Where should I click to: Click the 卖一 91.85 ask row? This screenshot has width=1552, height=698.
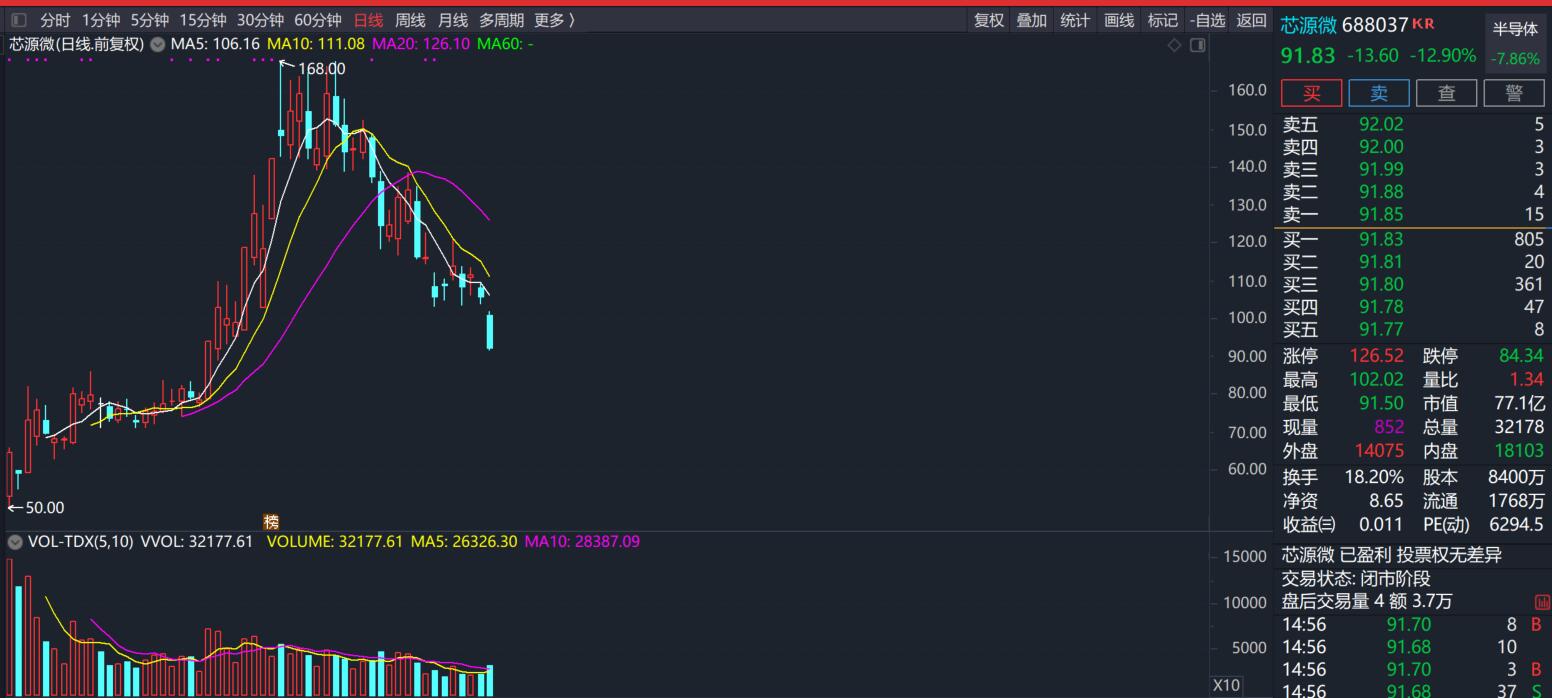click(x=1413, y=214)
